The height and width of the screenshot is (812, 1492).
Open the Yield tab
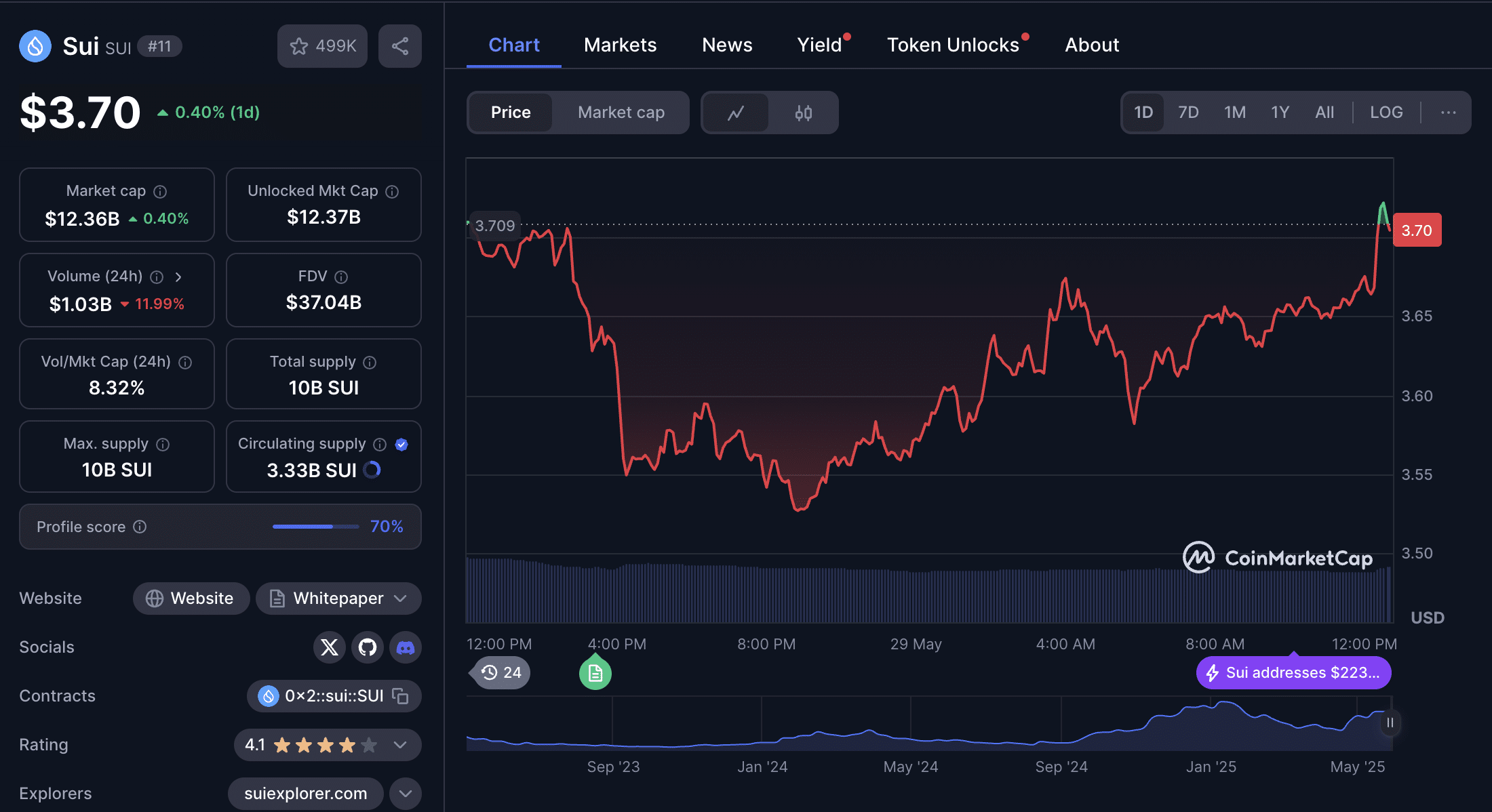click(x=819, y=45)
